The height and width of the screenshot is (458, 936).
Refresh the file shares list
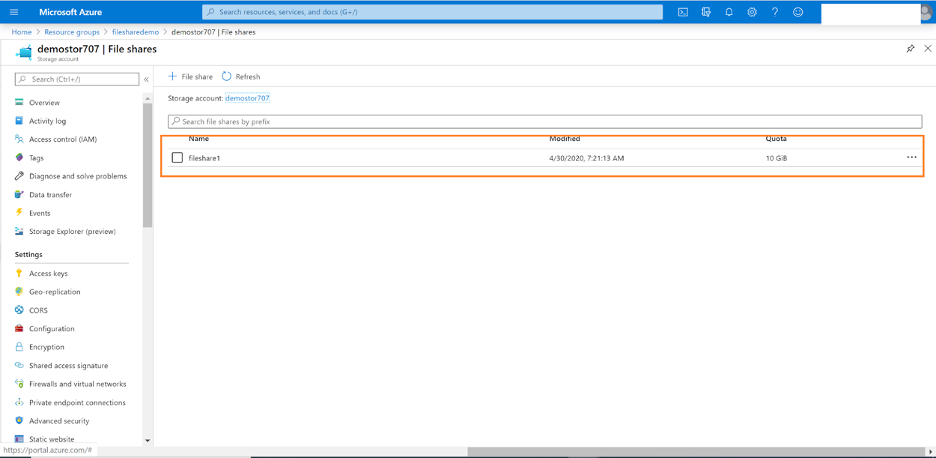(241, 76)
